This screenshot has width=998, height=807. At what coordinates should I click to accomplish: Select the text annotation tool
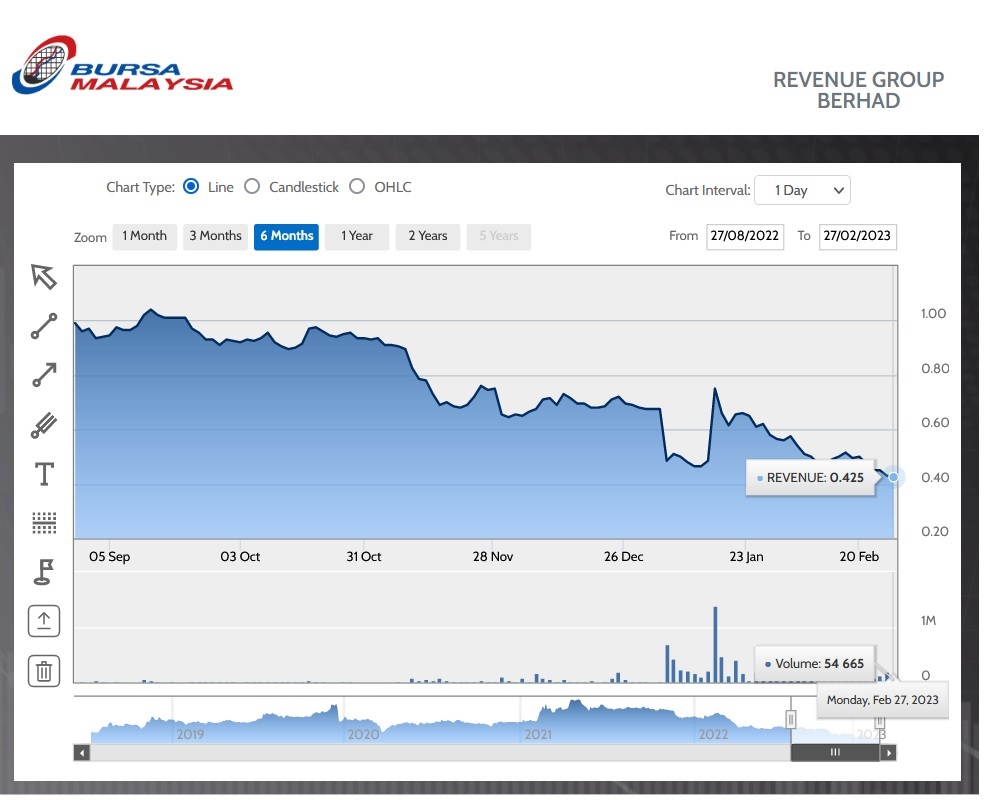44,474
